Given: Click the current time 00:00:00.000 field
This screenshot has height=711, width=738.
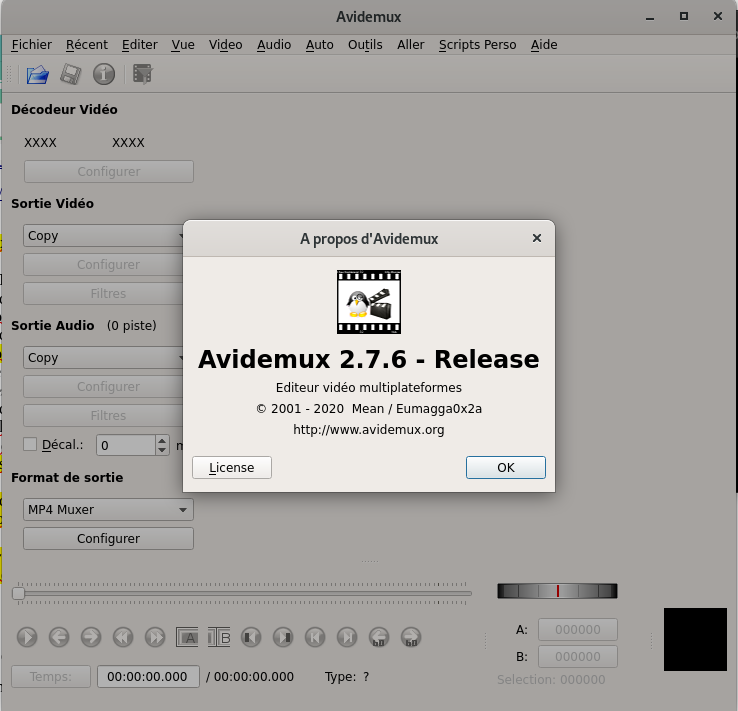Looking at the screenshot, I should click(x=148, y=677).
